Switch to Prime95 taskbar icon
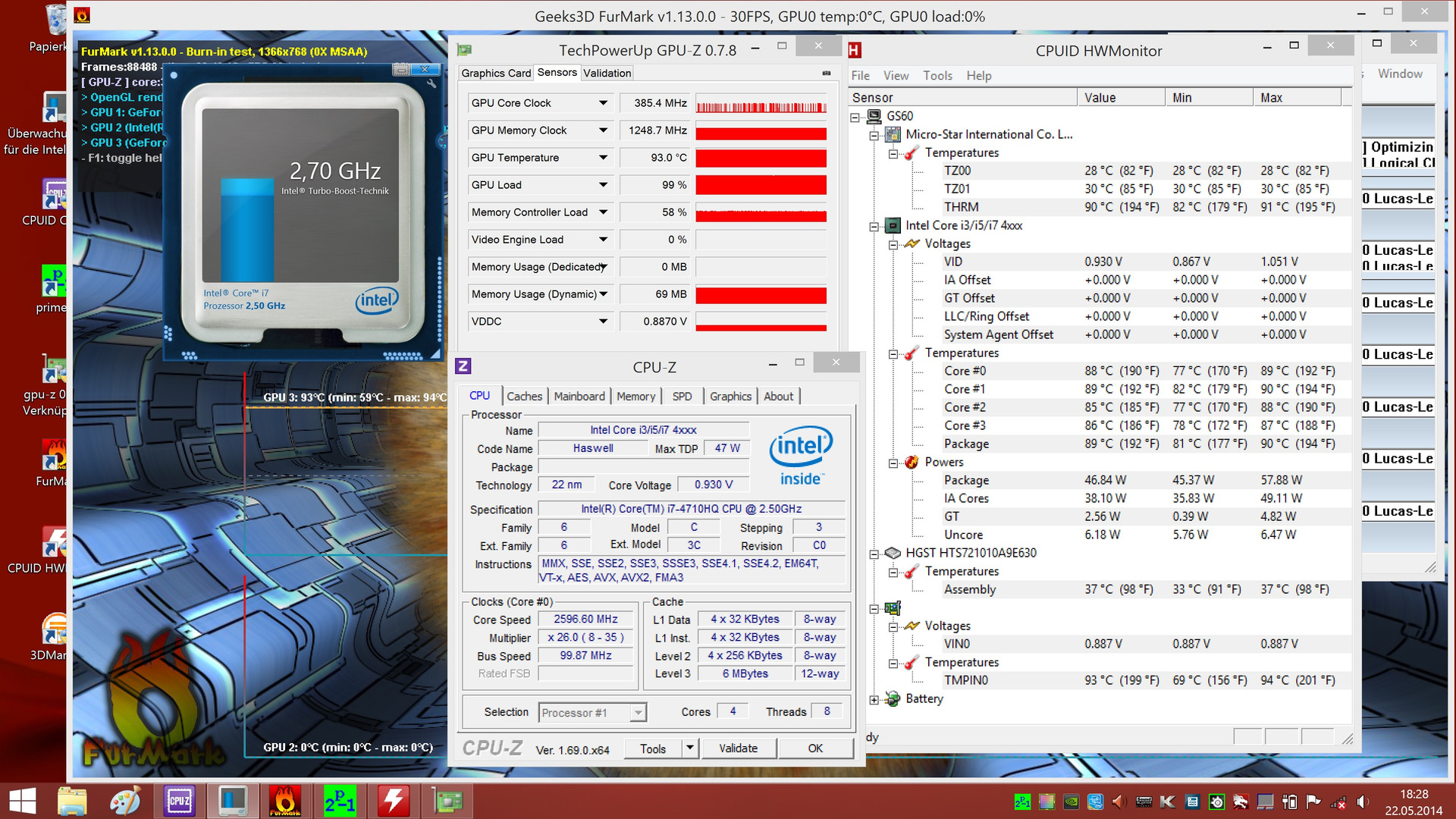 [339, 801]
